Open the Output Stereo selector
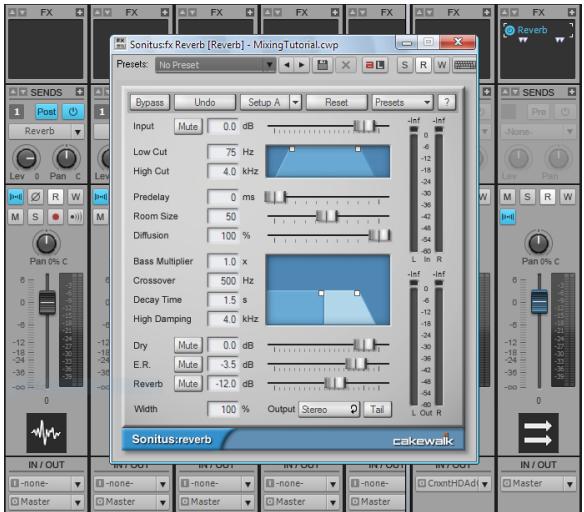The image size is (584, 512). point(329,409)
